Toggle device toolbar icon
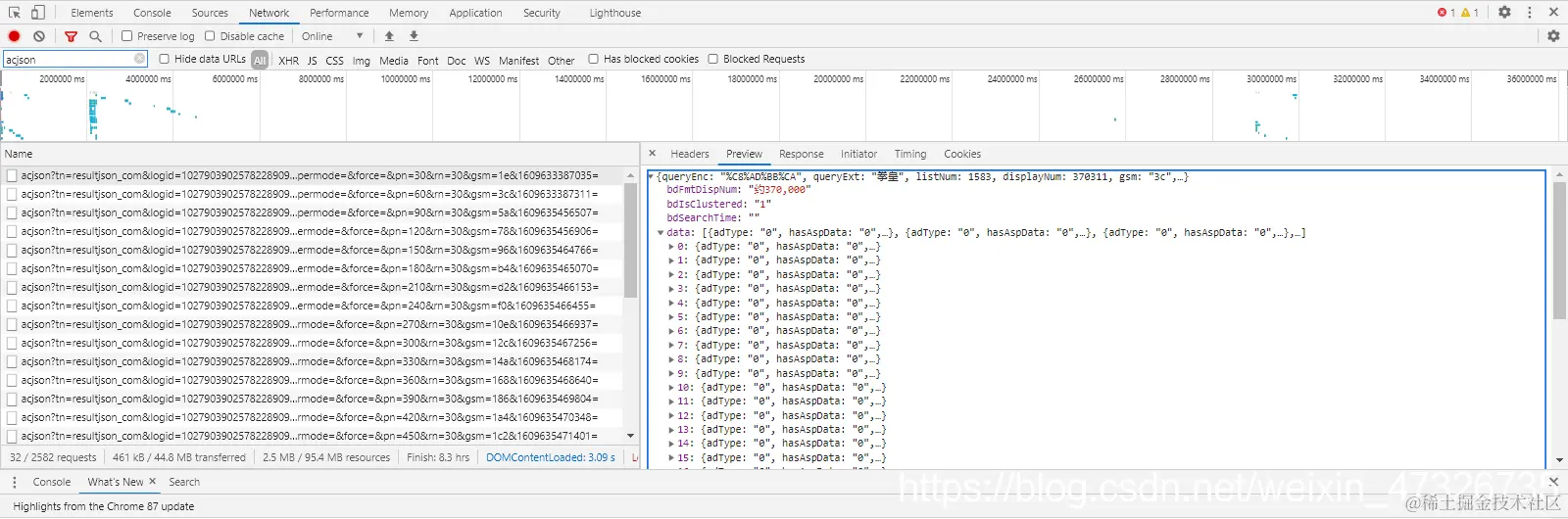The height and width of the screenshot is (519, 1568). (37, 12)
